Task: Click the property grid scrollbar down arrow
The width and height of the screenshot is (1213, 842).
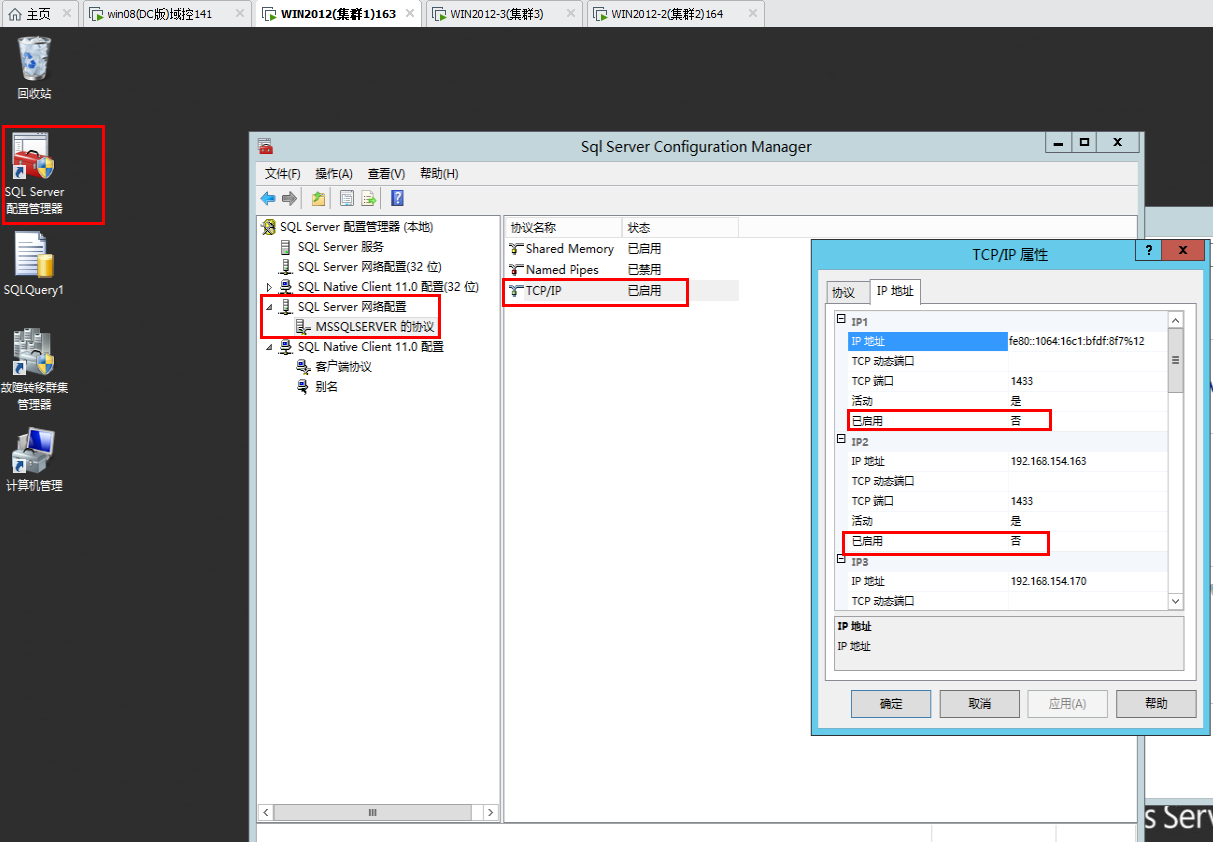Action: 1175,601
